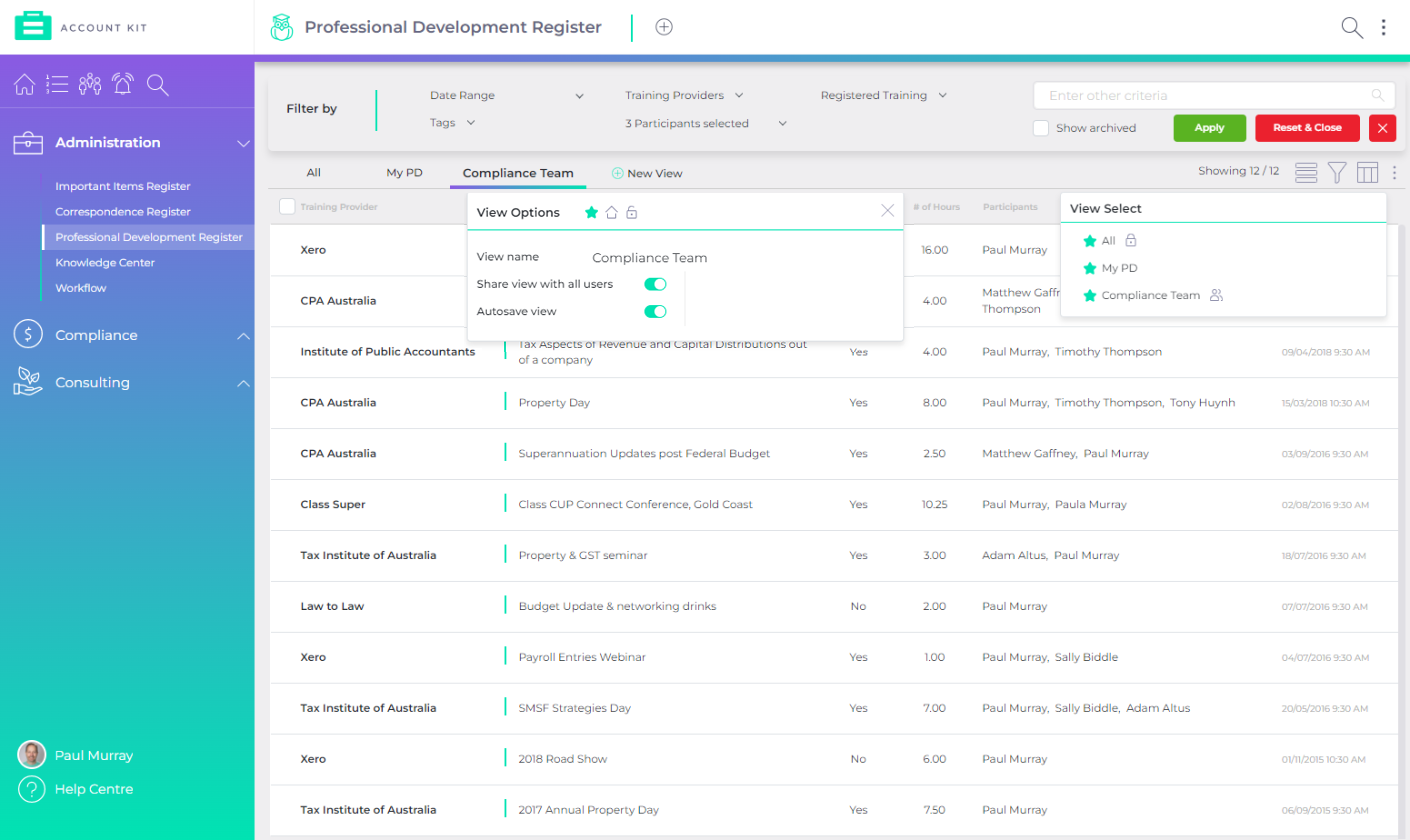The image size is (1410, 840).
Task: Click the sidebar search magnifier icon
Action: point(157,84)
